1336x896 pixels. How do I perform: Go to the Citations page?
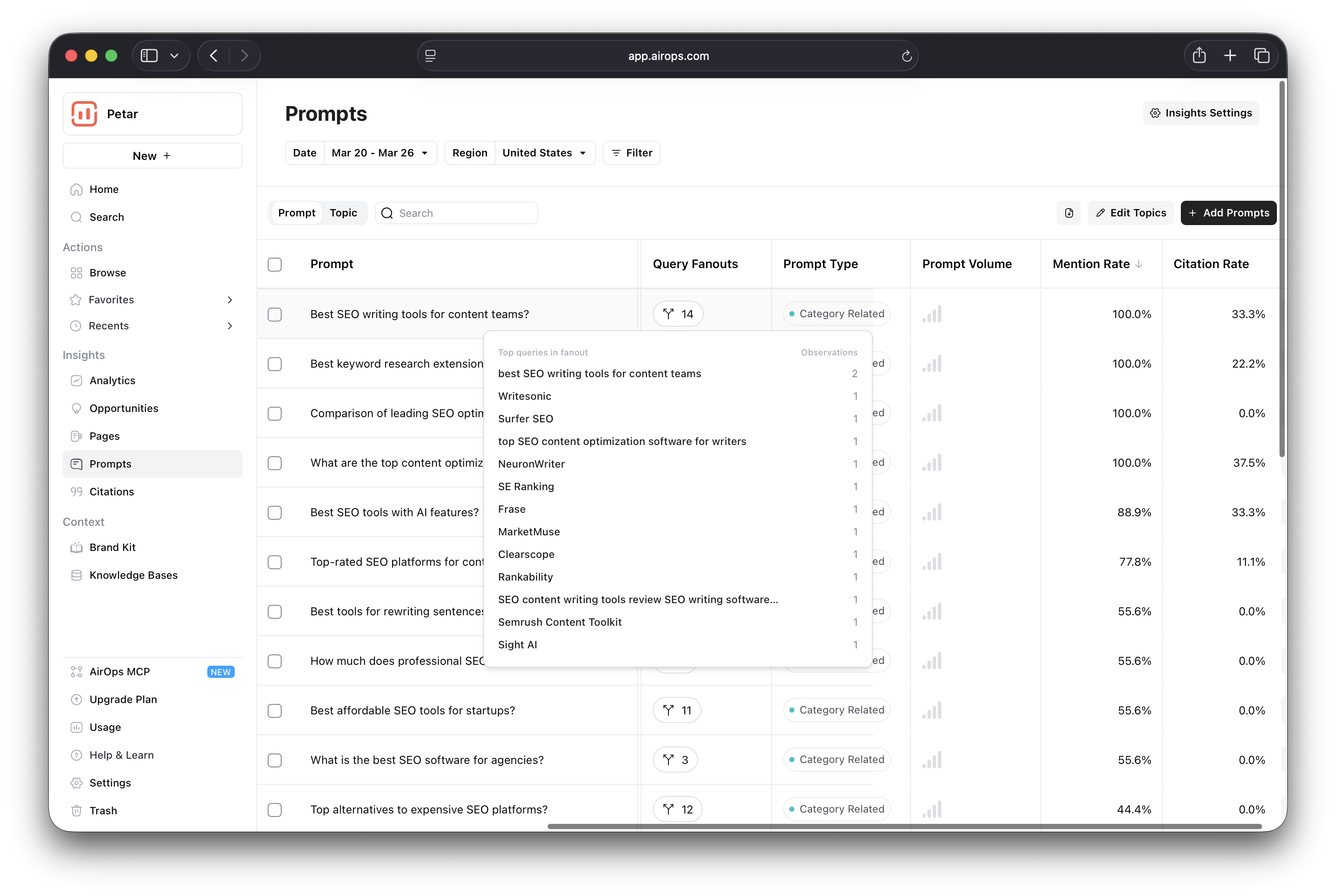point(111,491)
